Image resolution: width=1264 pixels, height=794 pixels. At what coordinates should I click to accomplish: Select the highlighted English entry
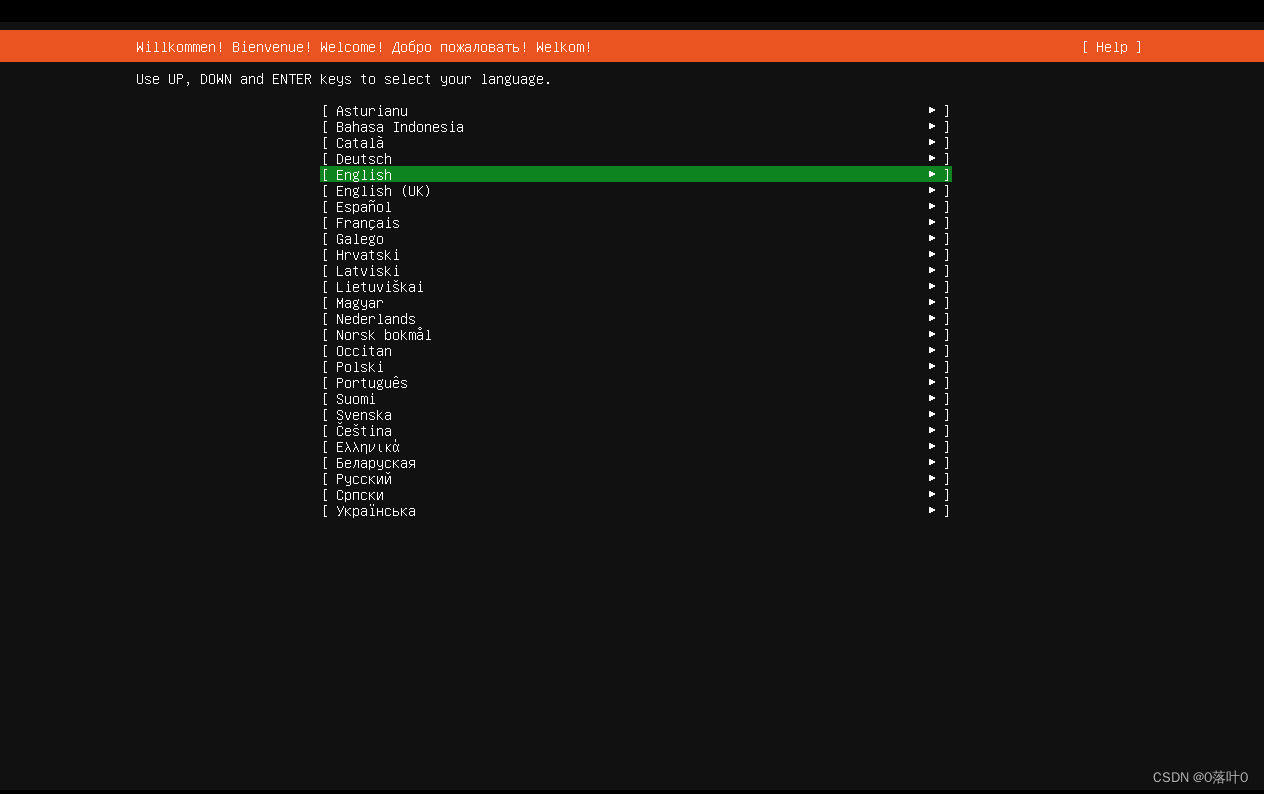[635, 175]
